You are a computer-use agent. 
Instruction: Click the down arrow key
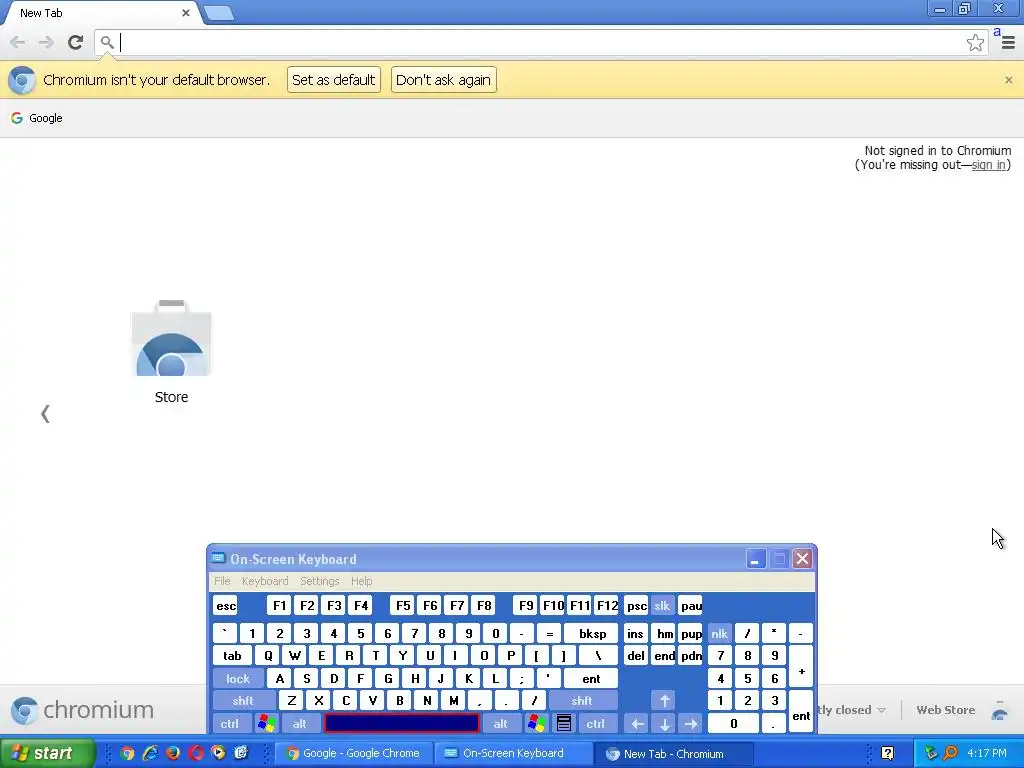click(x=664, y=724)
